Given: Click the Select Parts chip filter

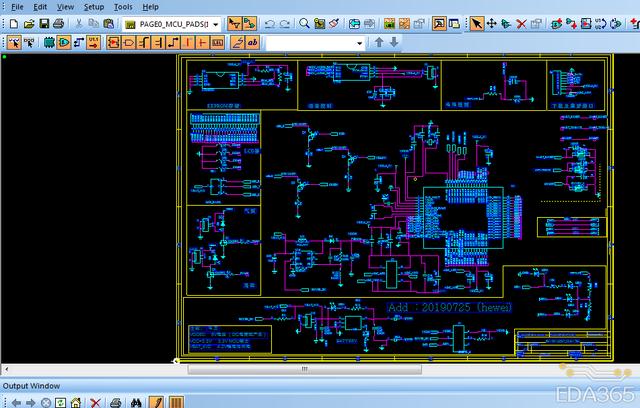Looking at the screenshot, I should [x=49, y=42].
